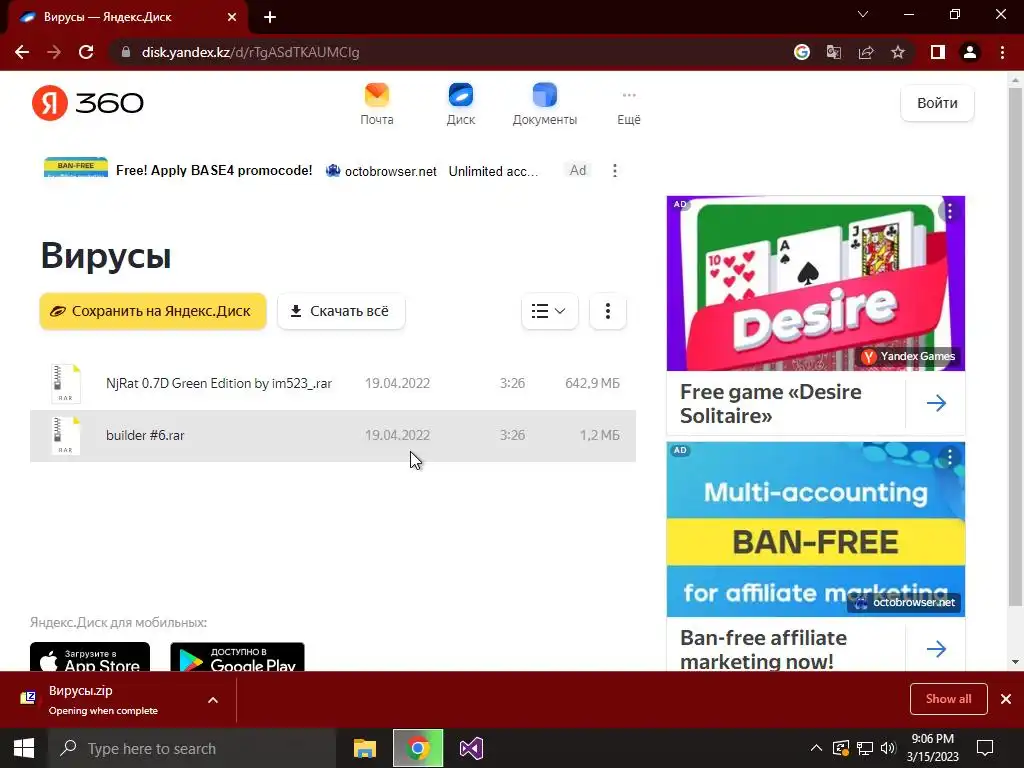Screen dimensions: 1024x768
Task: Open Ban-free ad options three dots
Action: [x=950, y=457]
